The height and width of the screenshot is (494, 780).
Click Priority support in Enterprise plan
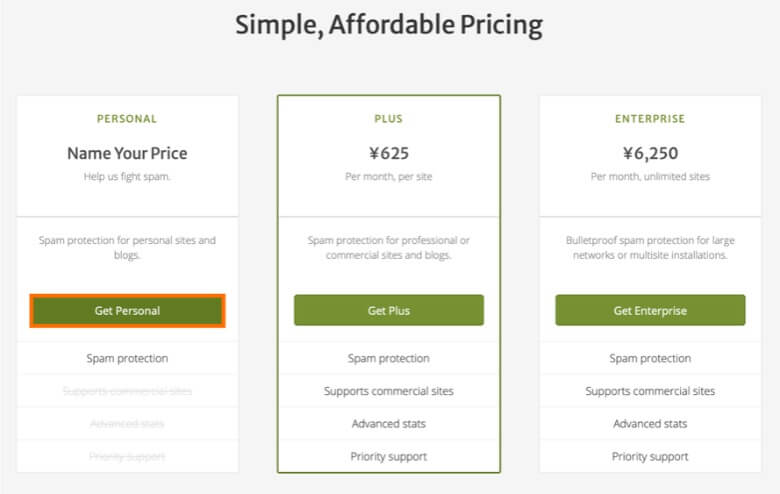tap(650, 457)
